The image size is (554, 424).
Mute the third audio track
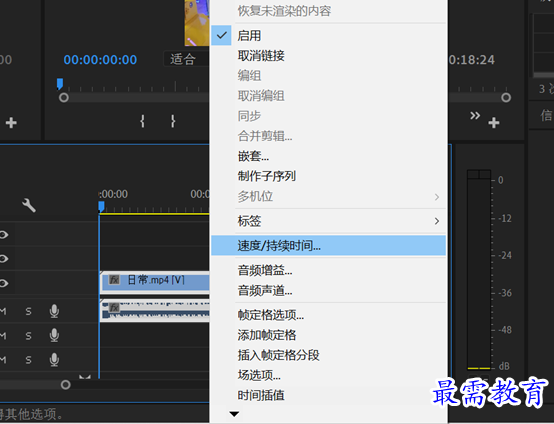pyautogui.click(x=3, y=360)
